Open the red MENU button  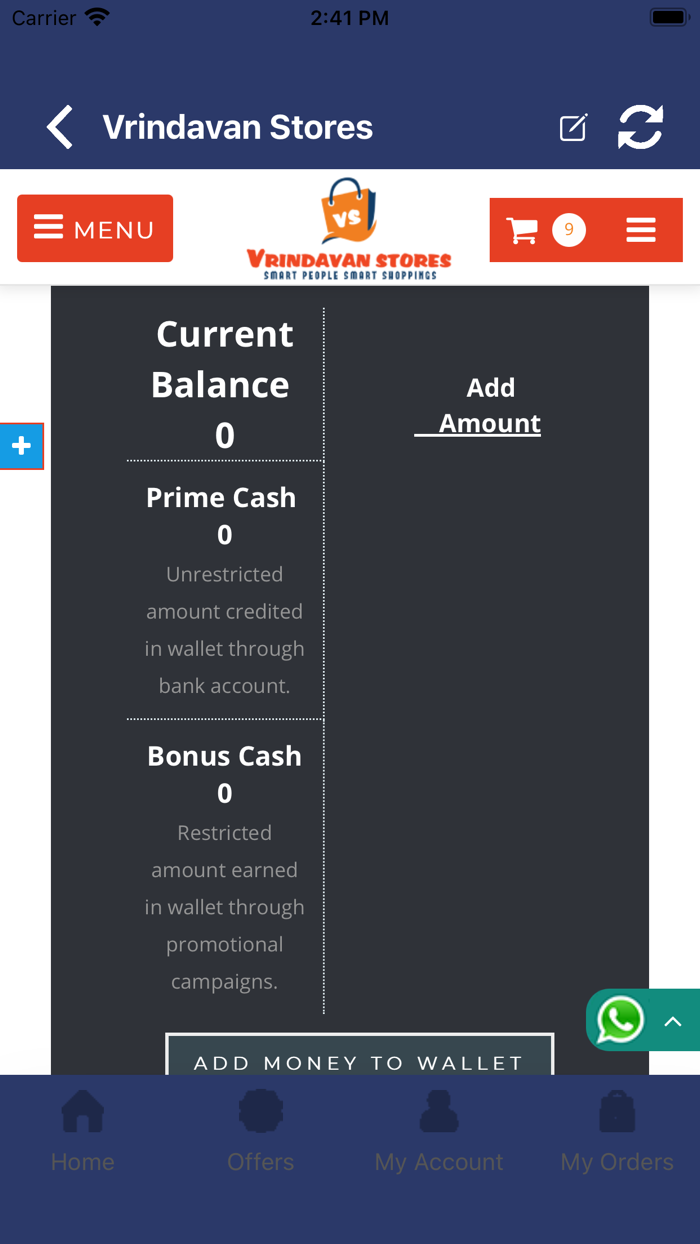tap(95, 229)
